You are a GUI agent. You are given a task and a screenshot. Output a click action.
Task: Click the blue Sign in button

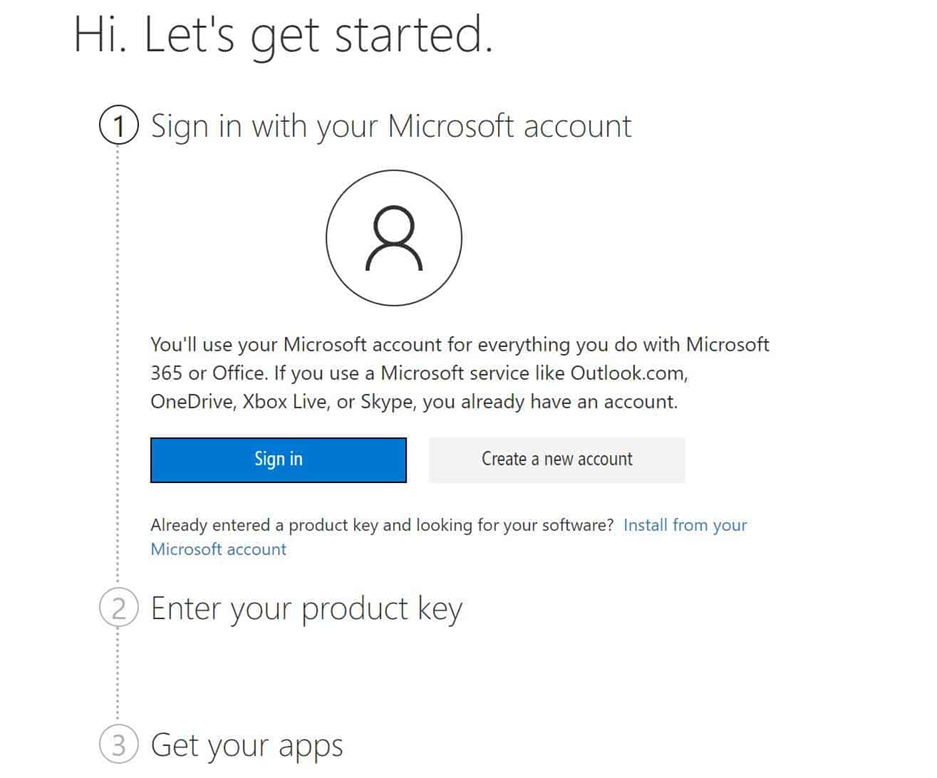pyautogui.click(x=278, y=460)
